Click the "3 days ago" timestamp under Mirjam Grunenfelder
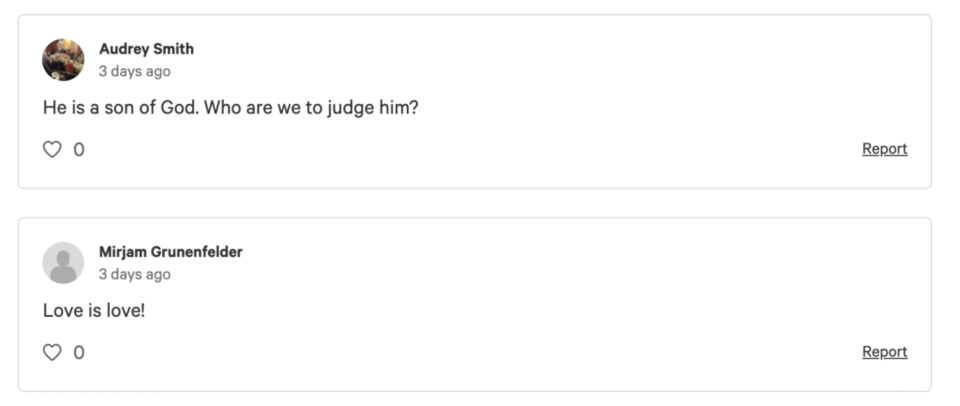The width and height of the screenshot is (960, 406). coord(135,274)
